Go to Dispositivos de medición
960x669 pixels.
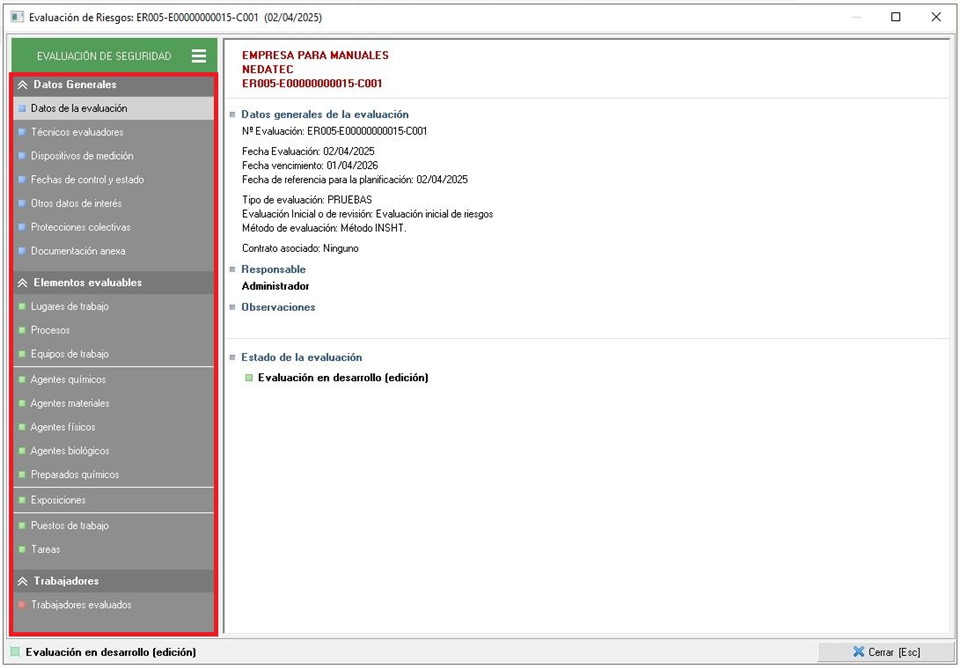pyautogui.click(x=81, y=156)
